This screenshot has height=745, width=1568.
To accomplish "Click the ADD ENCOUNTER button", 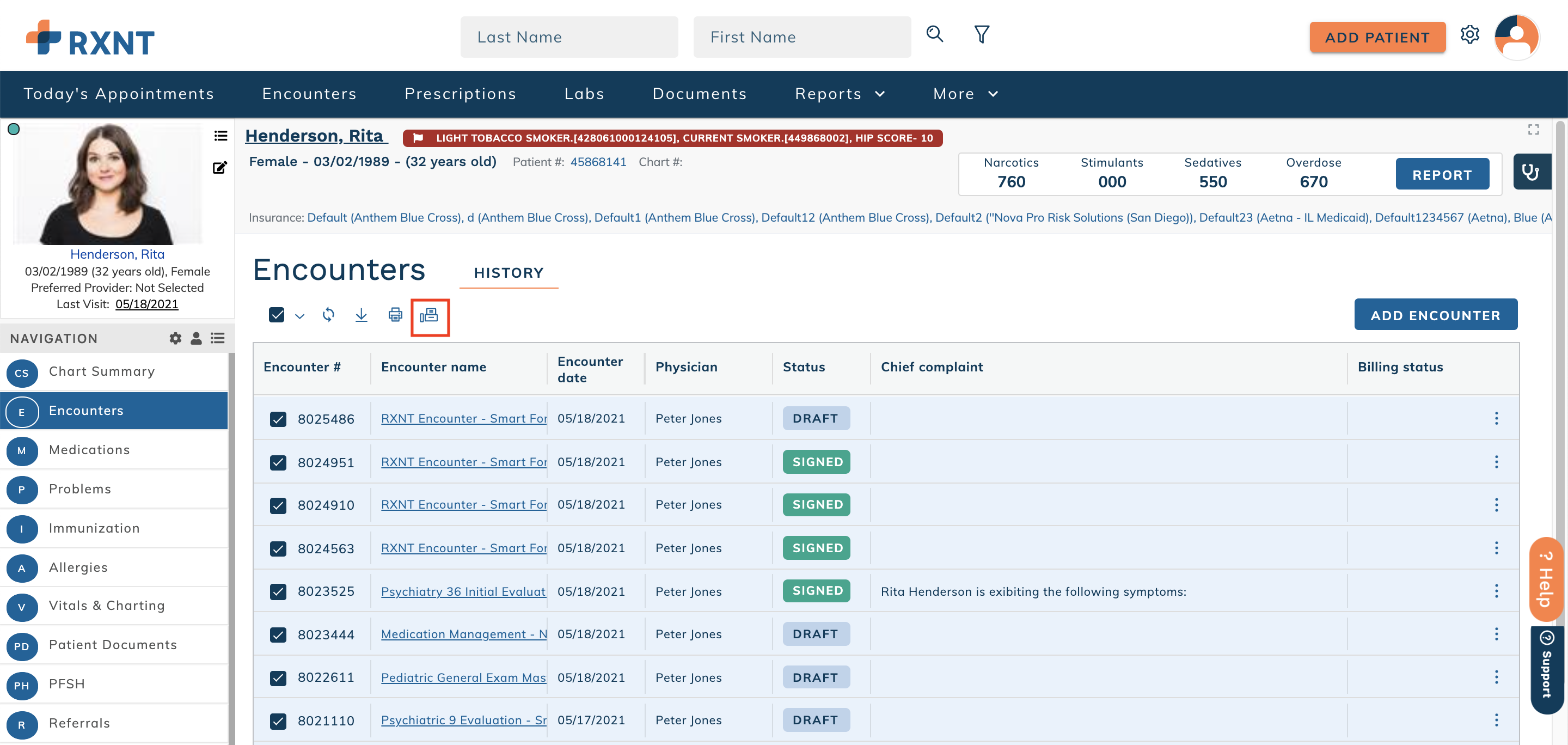I will pos(1435,315).
